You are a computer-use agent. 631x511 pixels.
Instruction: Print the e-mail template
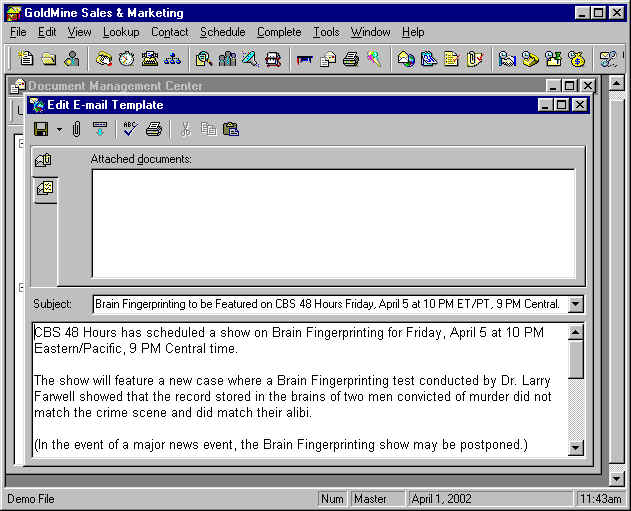(154, 129)
